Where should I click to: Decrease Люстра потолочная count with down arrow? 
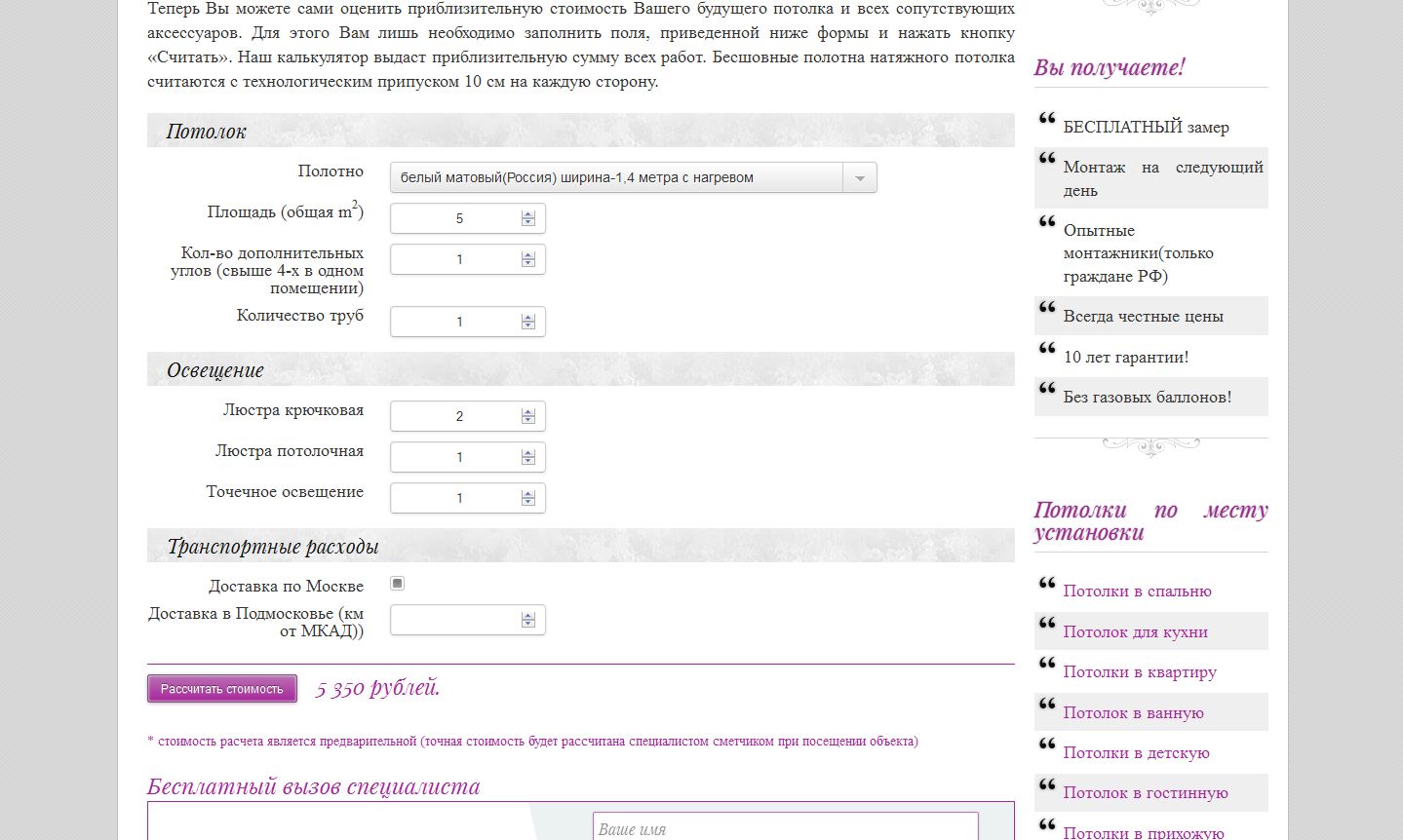coord(528,461)
